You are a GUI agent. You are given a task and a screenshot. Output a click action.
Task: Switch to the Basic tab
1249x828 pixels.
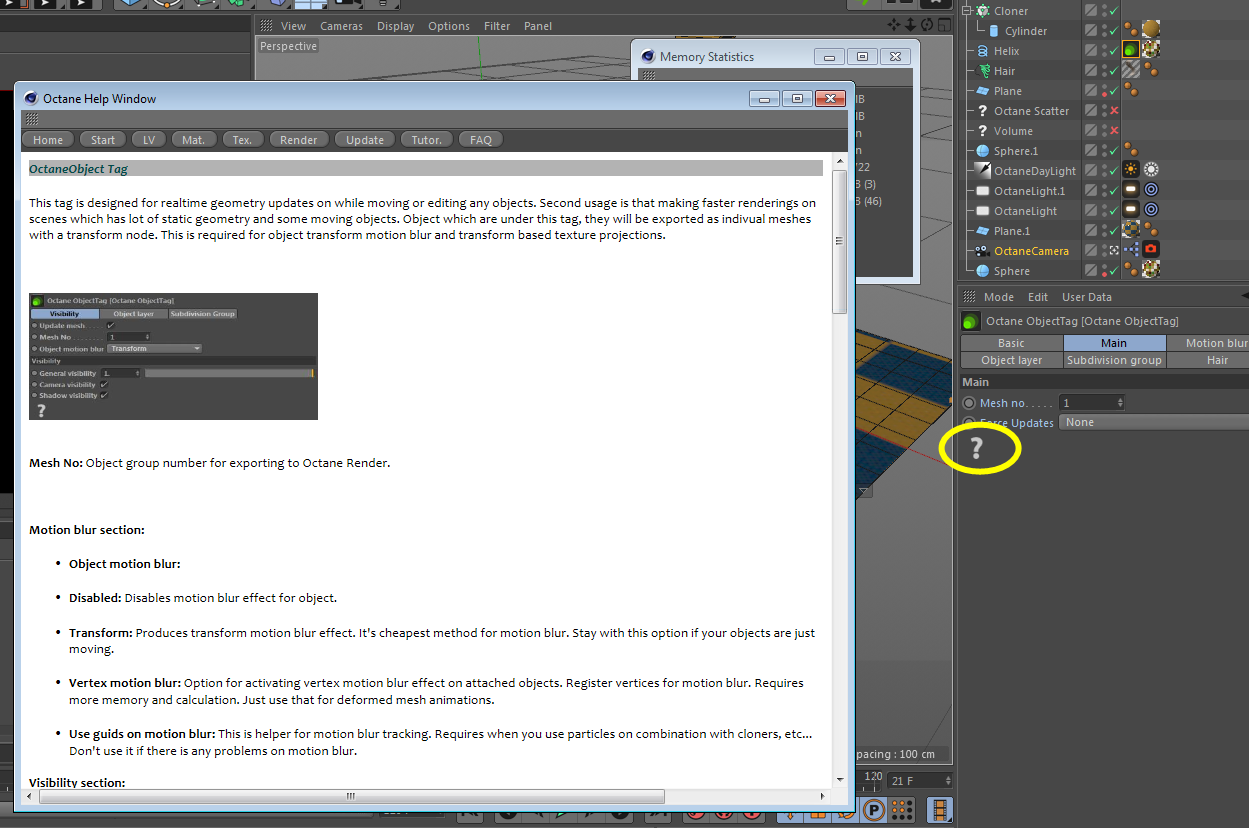(1011, 343)
